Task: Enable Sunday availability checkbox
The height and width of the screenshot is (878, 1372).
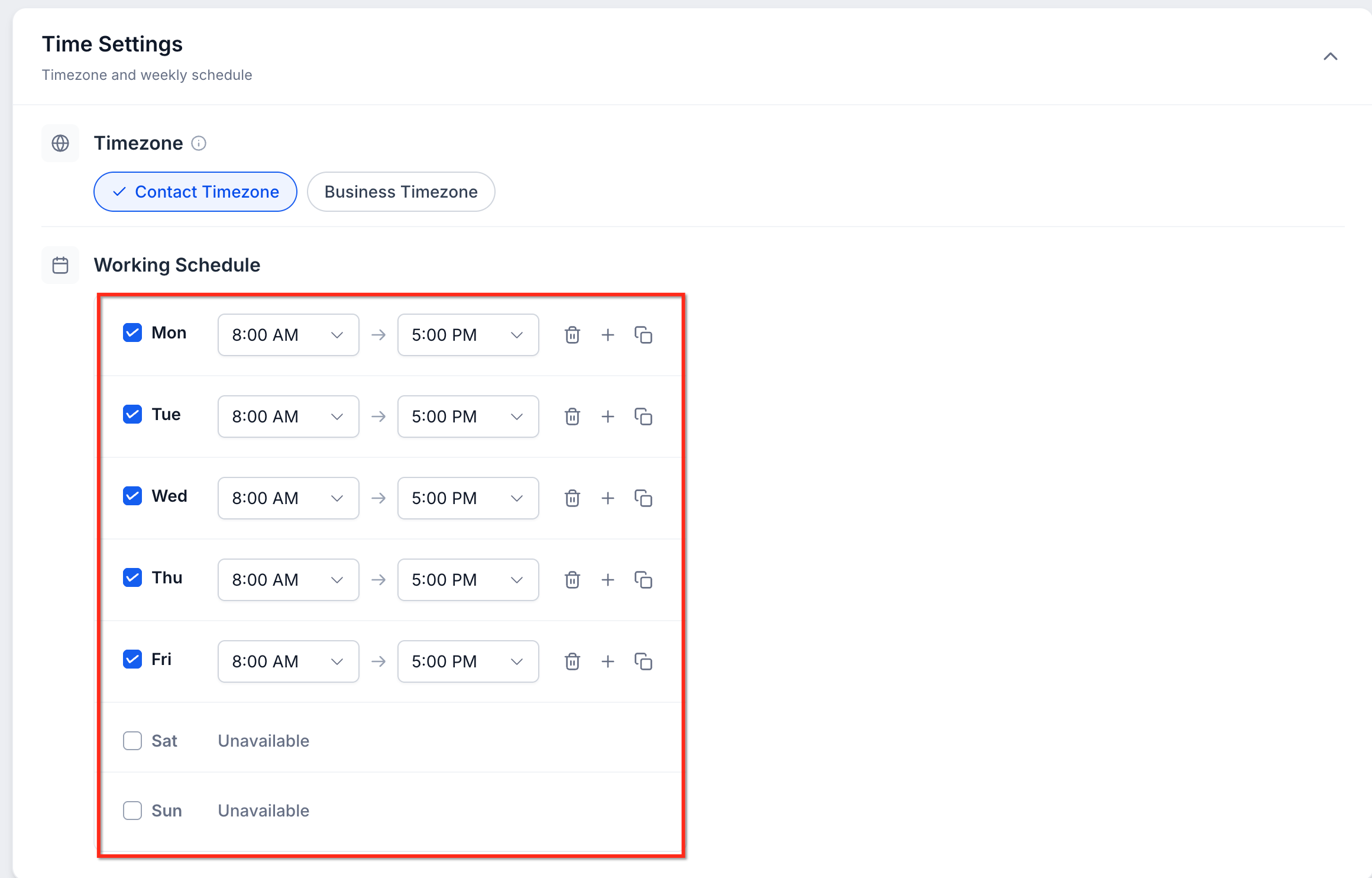Action: point(132,811)
